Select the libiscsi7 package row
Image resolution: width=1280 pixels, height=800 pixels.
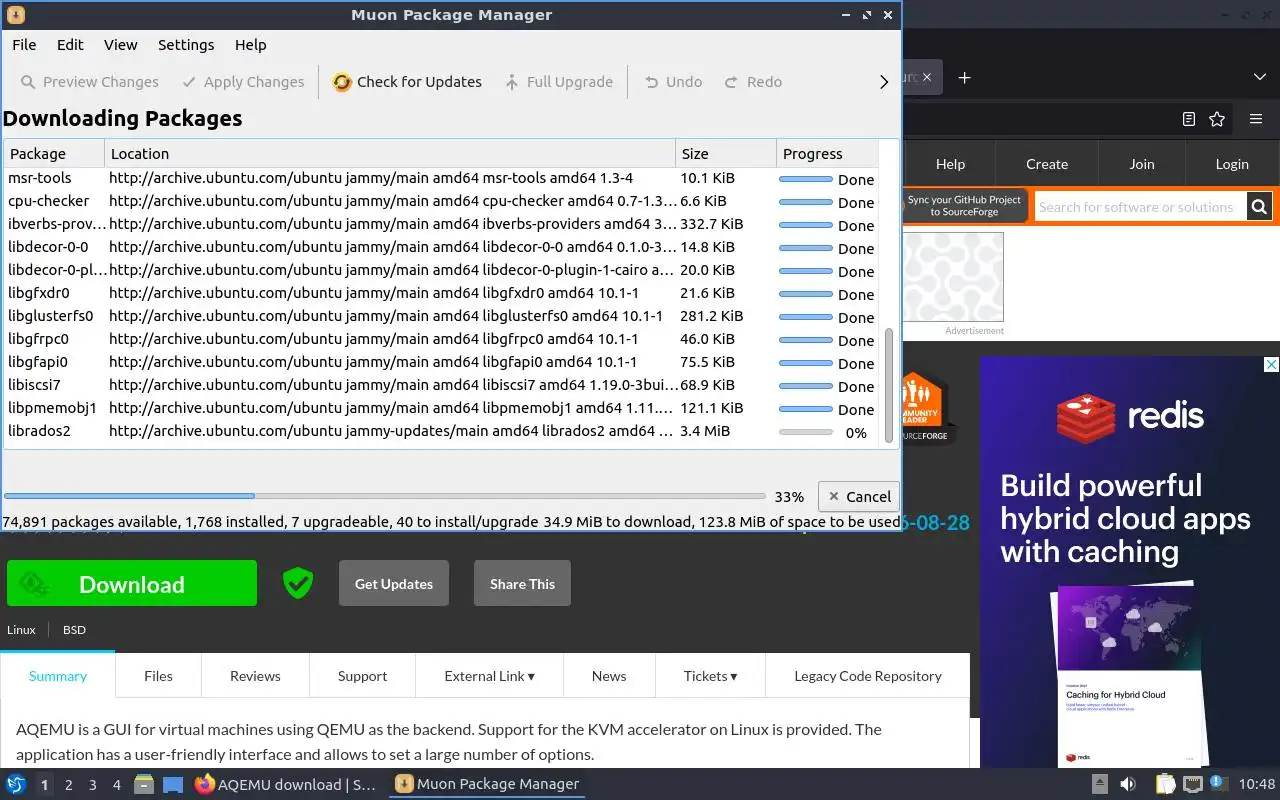(440, 386)
